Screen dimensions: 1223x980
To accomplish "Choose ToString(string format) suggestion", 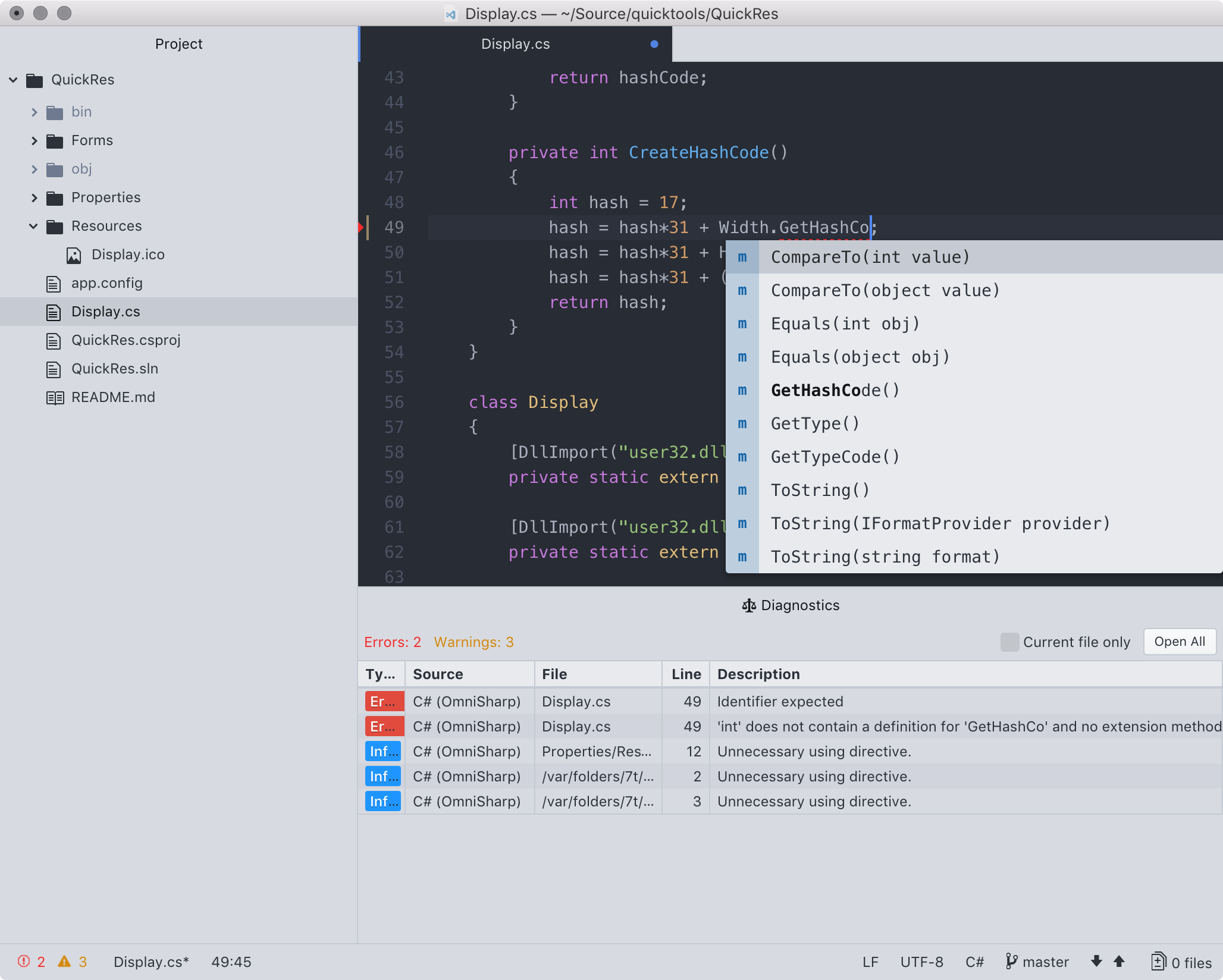I will click(x=974, y=557).
